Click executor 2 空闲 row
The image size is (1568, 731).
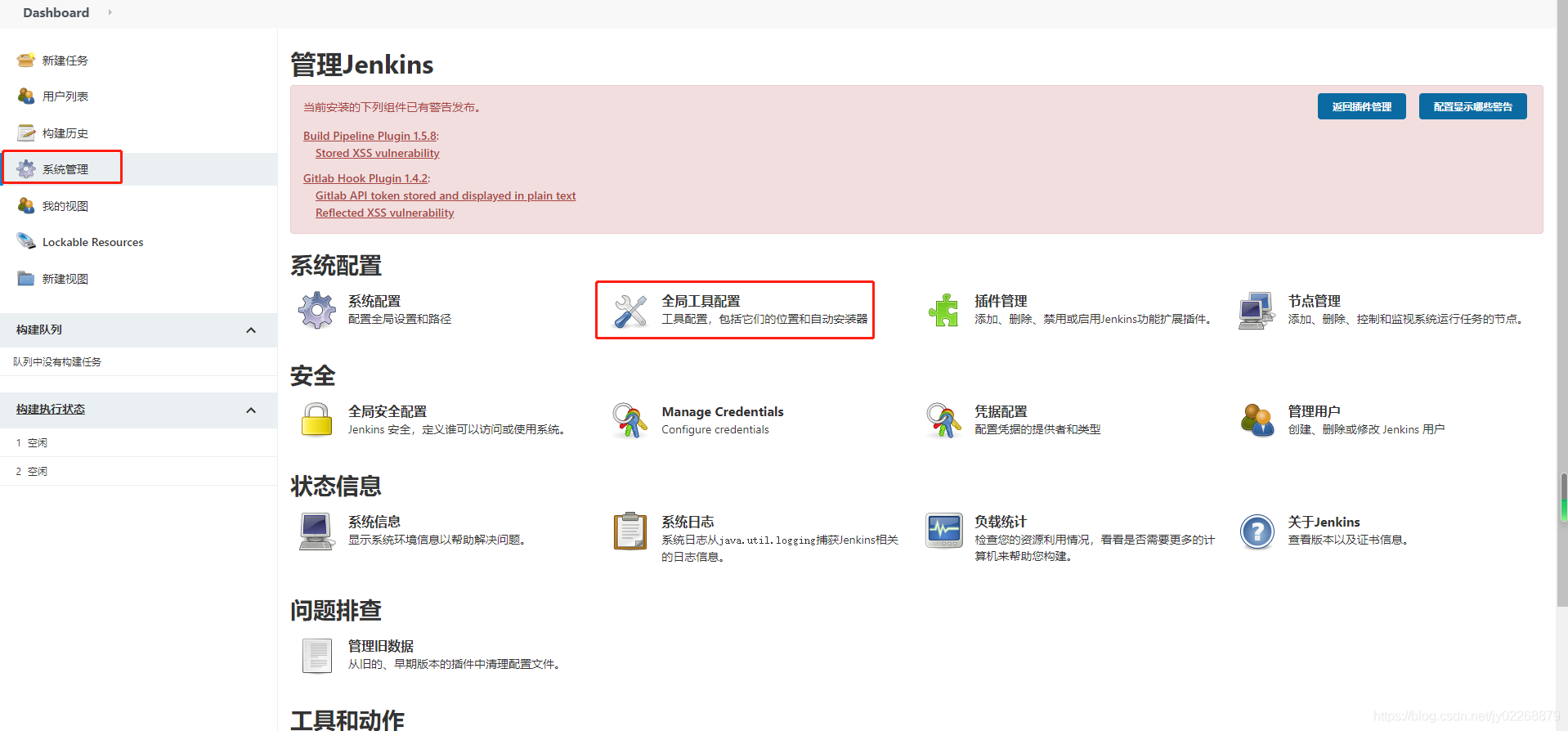tap(138, 471)
